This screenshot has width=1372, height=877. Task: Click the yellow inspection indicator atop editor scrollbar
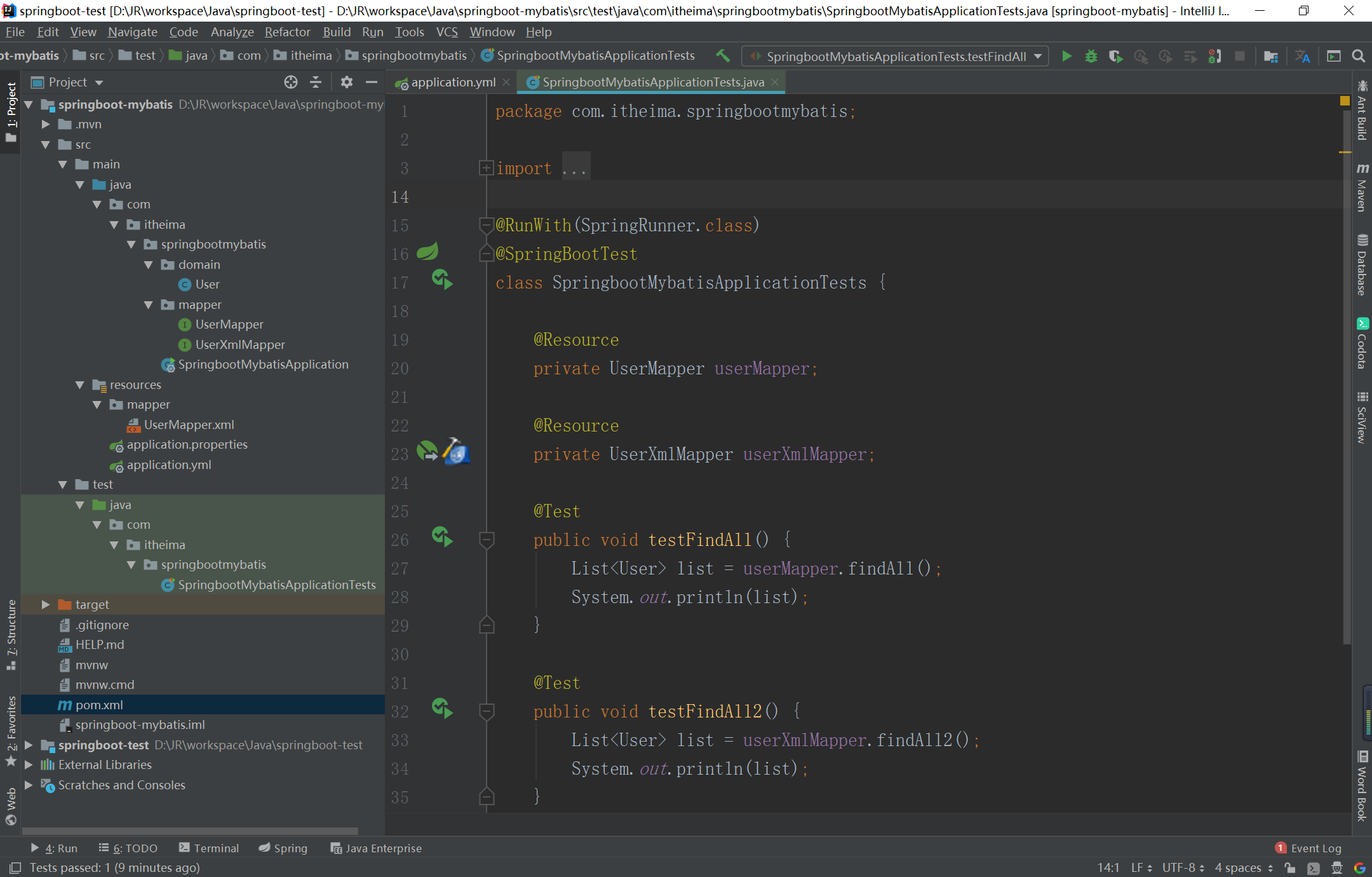1345,100
